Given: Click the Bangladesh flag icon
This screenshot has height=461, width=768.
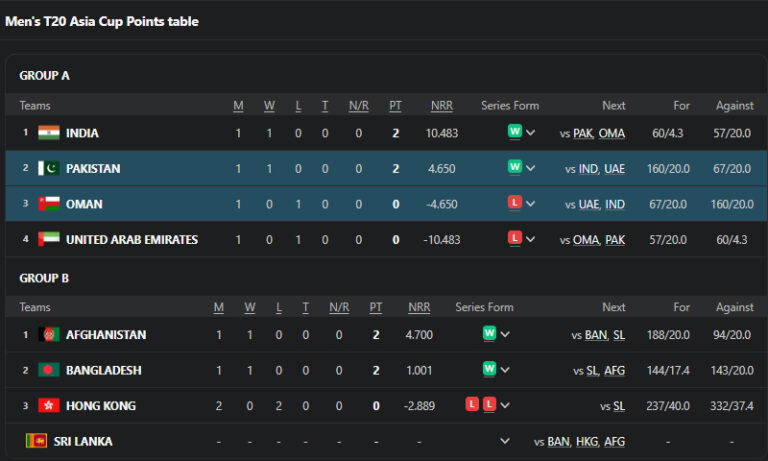Looking at the screenshot, I should (x=49, y=370).
